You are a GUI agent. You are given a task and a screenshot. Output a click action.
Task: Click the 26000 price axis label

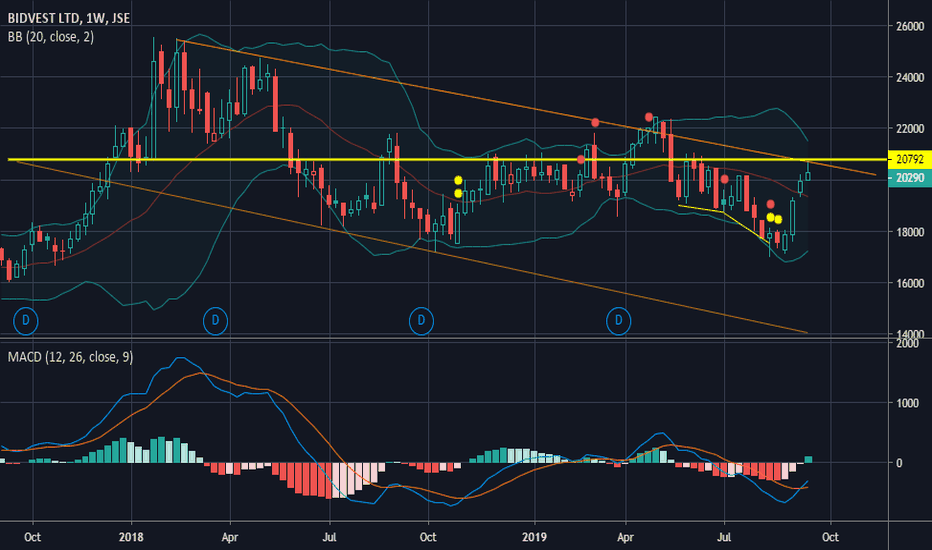coord(910,26)
